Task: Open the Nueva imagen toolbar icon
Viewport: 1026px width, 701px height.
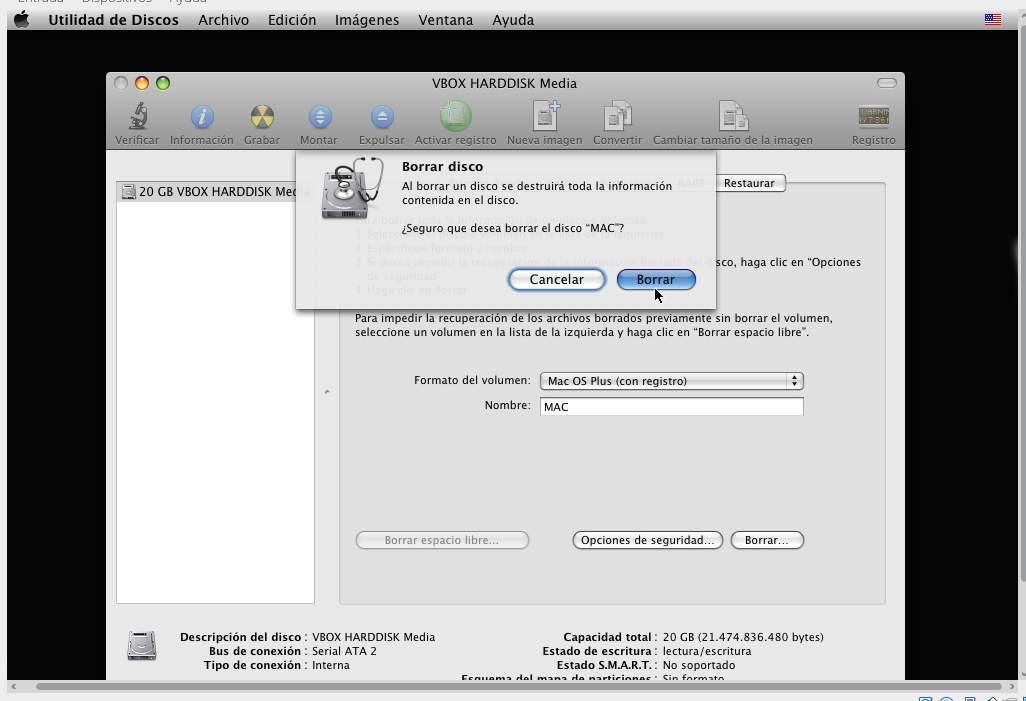Action: point(545,116)
